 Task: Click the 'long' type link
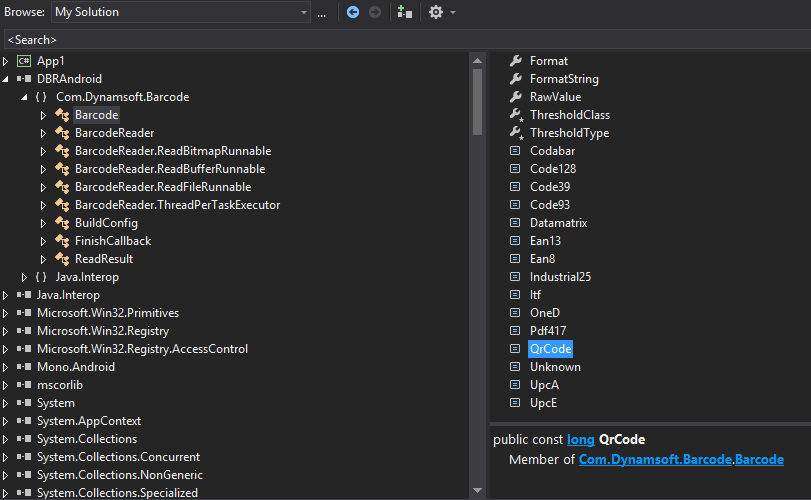[x=580, y=440]
